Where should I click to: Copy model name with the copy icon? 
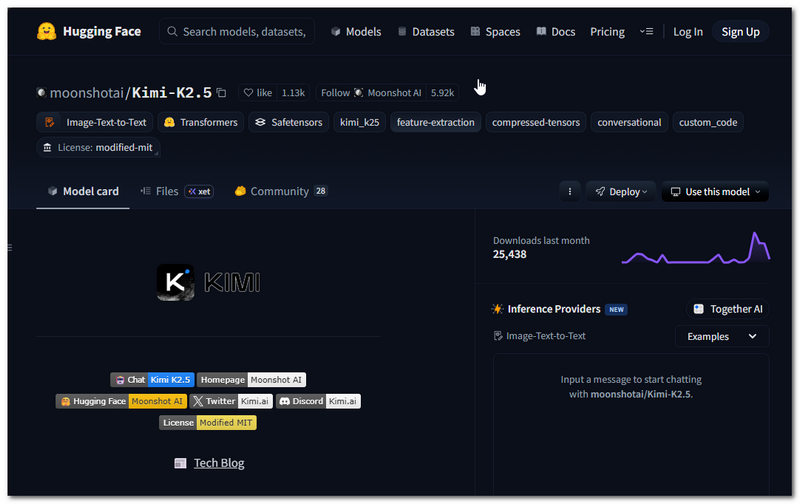point(222,93)
